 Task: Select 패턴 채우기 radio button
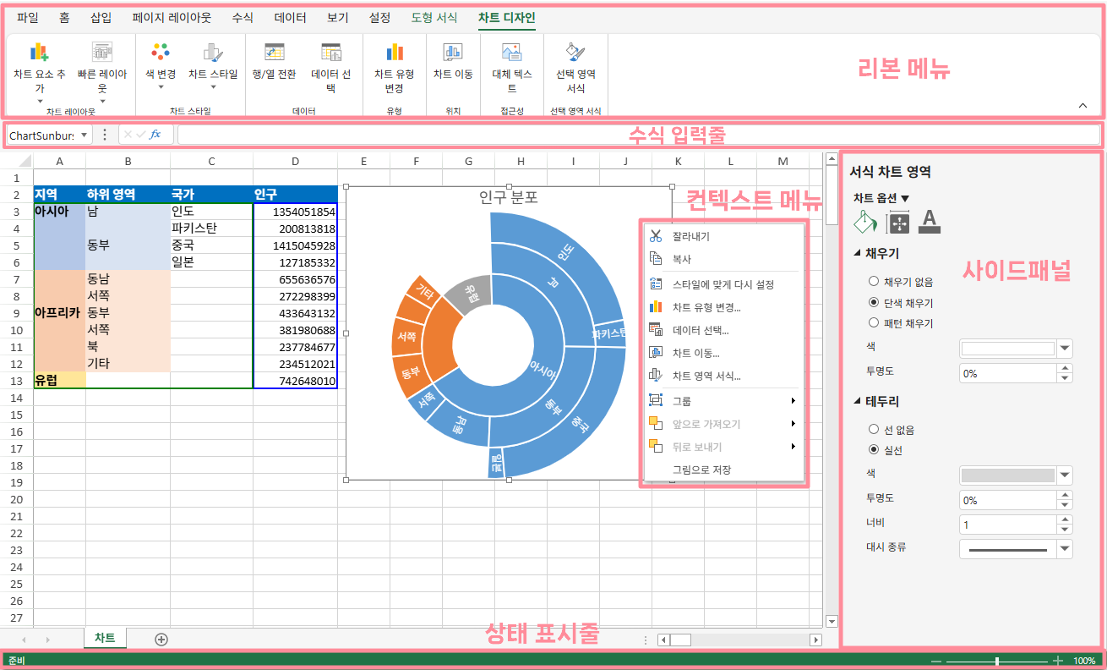point(874,323)
